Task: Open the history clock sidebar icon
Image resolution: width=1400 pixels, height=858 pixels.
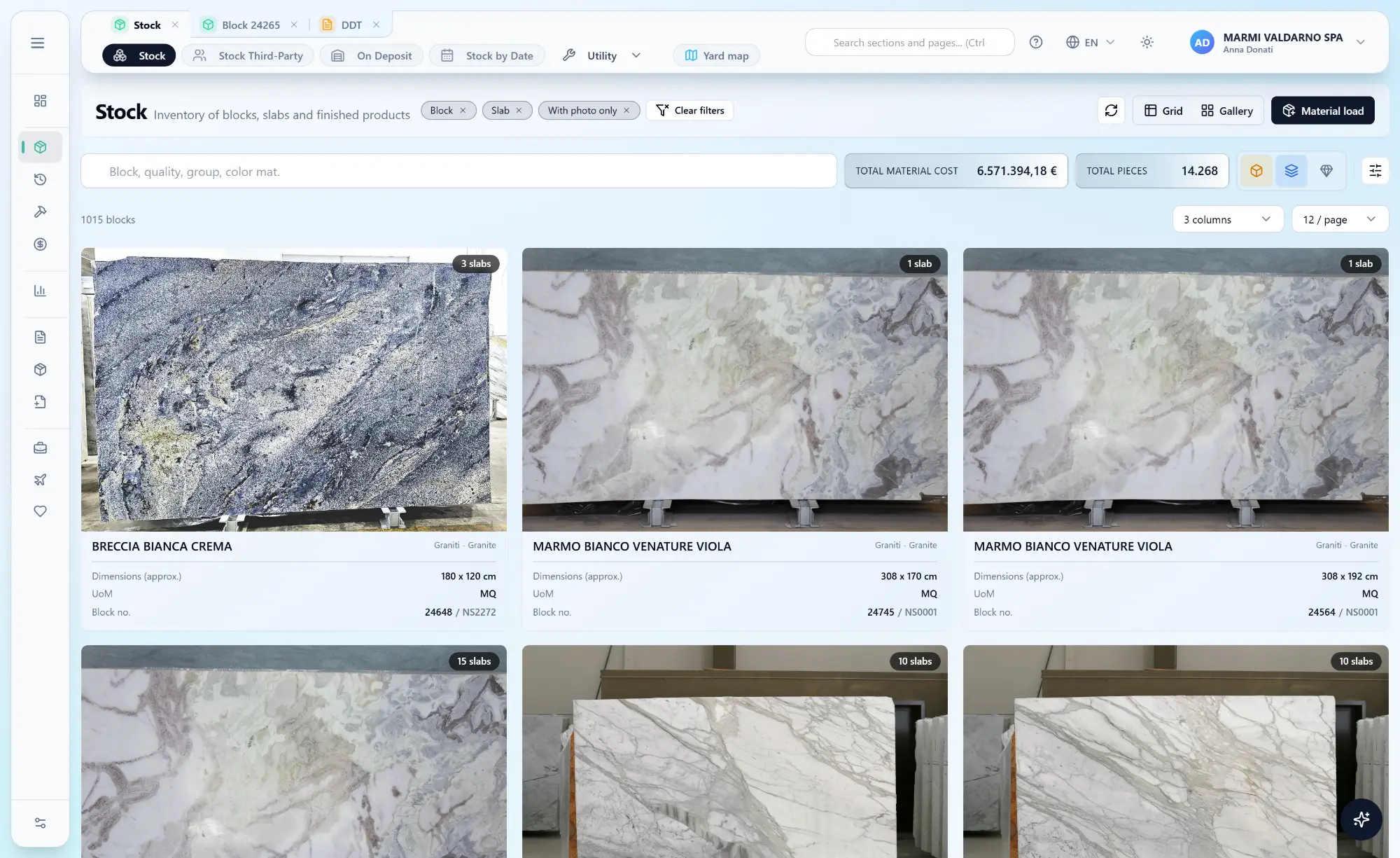Action: point(40,179)
